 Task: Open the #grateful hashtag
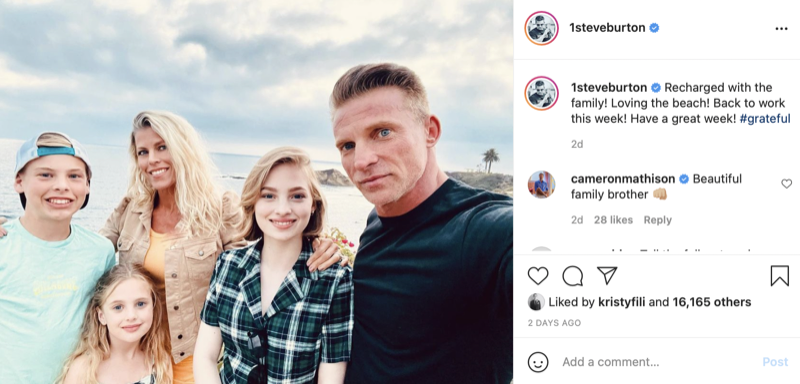tap(765, 119)
